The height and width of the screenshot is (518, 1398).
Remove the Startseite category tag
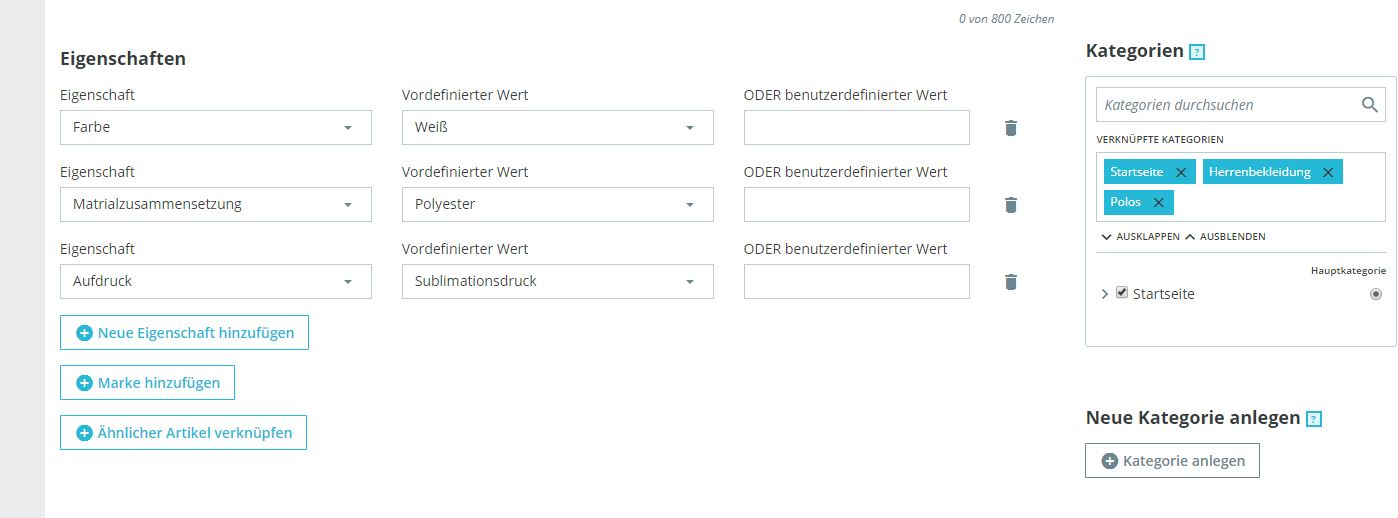[x=1181, y=173]
